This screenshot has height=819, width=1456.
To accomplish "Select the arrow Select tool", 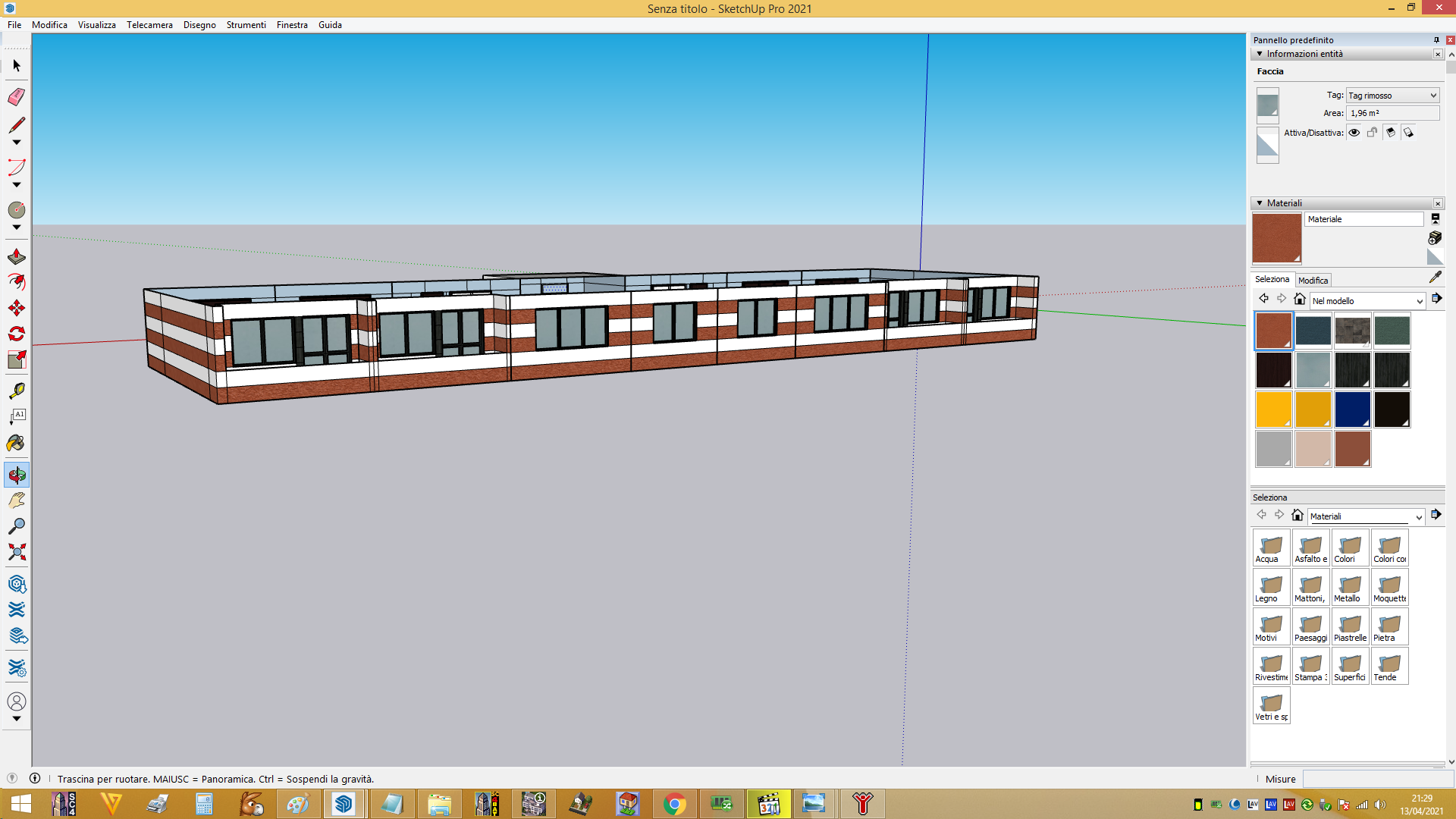I will (17, 66).
